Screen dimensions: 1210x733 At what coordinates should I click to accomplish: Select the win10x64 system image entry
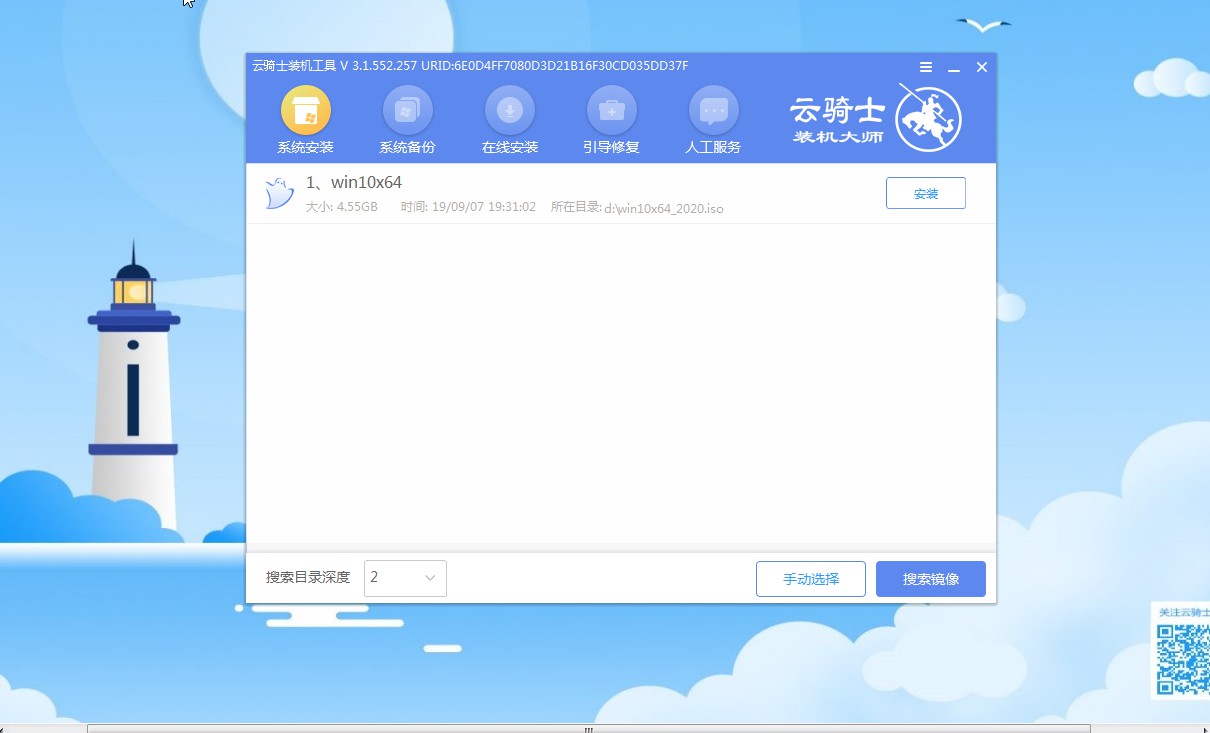coord(355,182)
